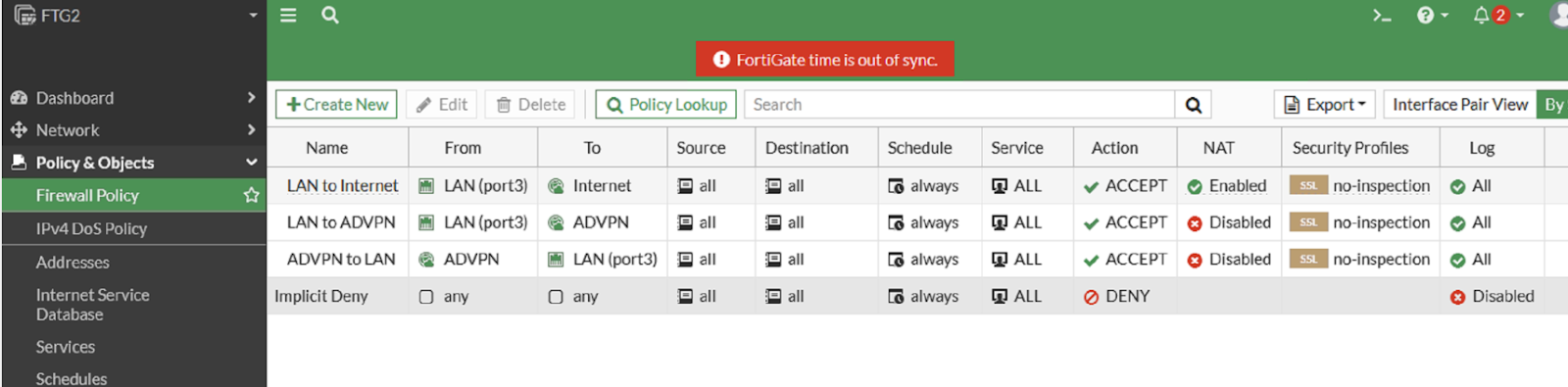Favorite Firewall Policy with star icon
The height and width of the screenshot is (387, 1568).
[251, 195]
